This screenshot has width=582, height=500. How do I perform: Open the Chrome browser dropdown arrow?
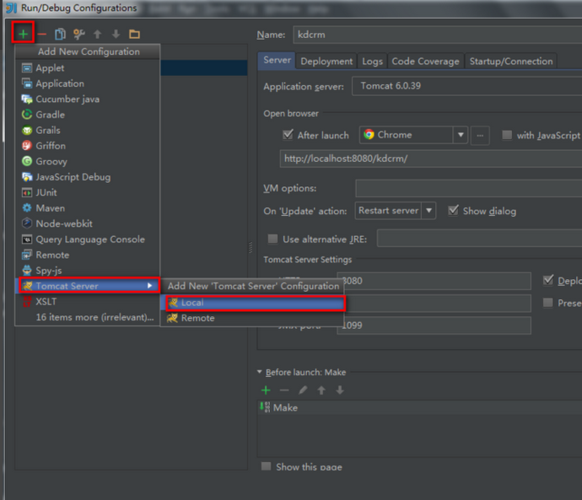pyautogui.click(x=461, y=135)
